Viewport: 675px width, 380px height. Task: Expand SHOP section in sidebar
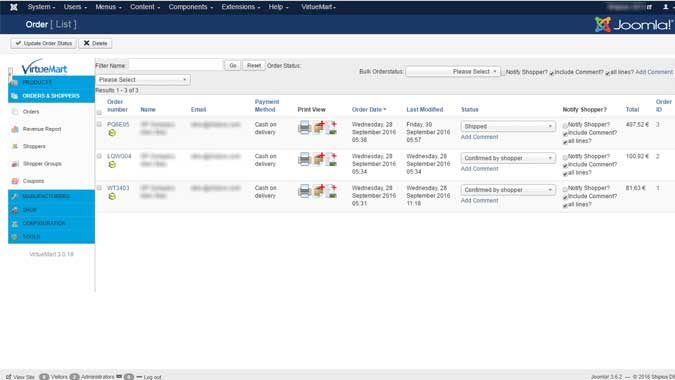pos(51,210)
